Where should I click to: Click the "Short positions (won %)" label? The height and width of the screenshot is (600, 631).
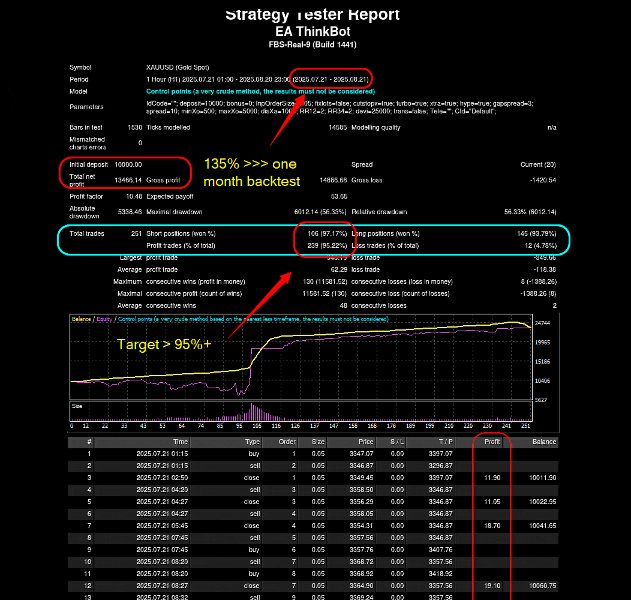[181, 234]
